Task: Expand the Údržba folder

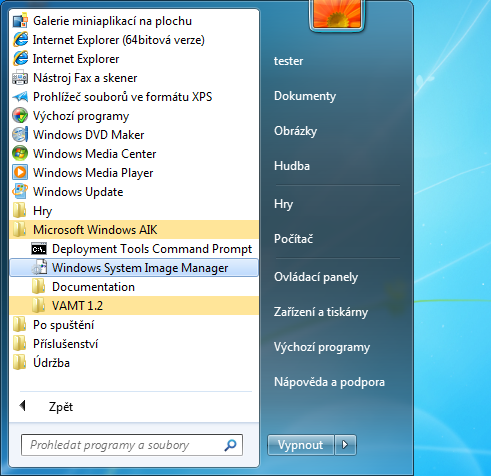Action: pyautogui.click(x=134, y=363)
